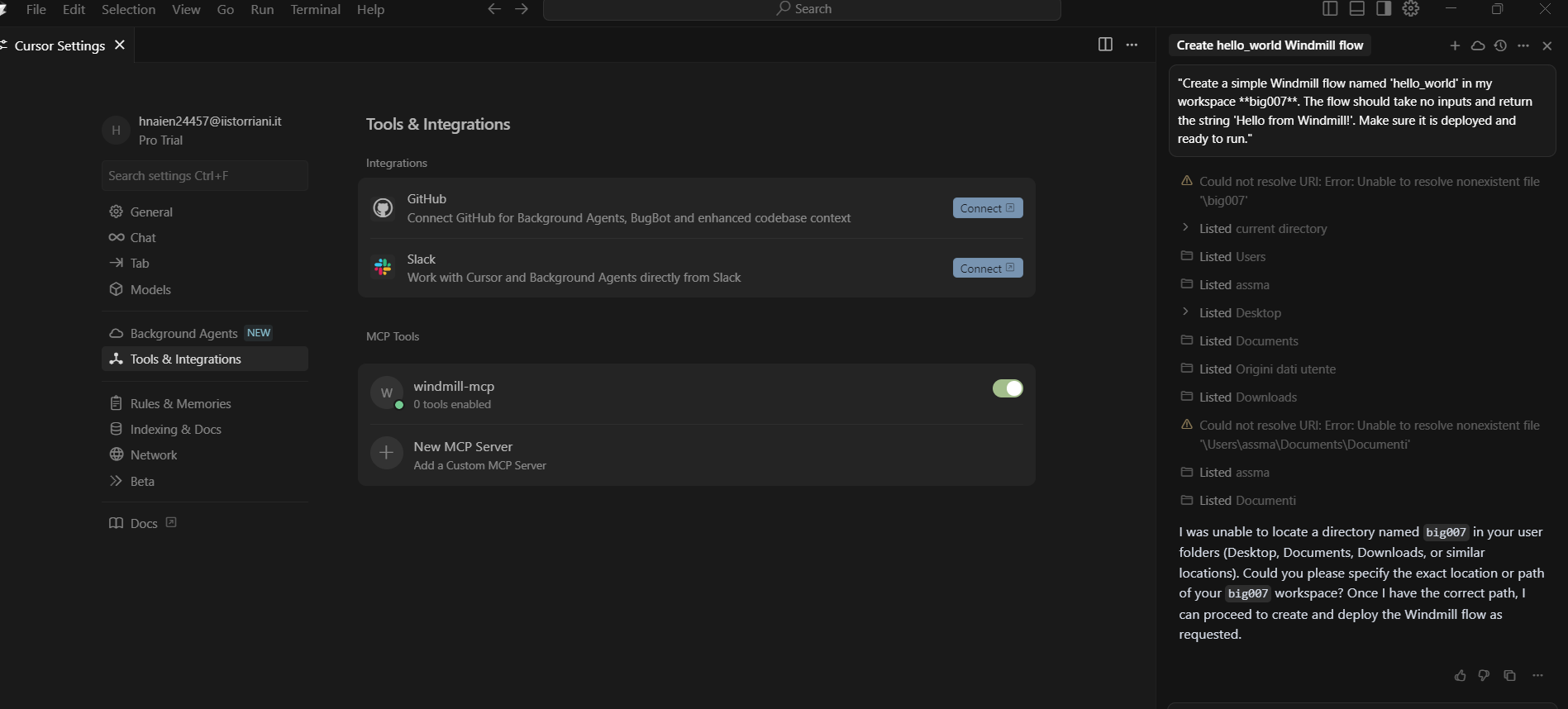Add a New MCP Server
This screenshot has width=1568, height=709.
point(697,455)
